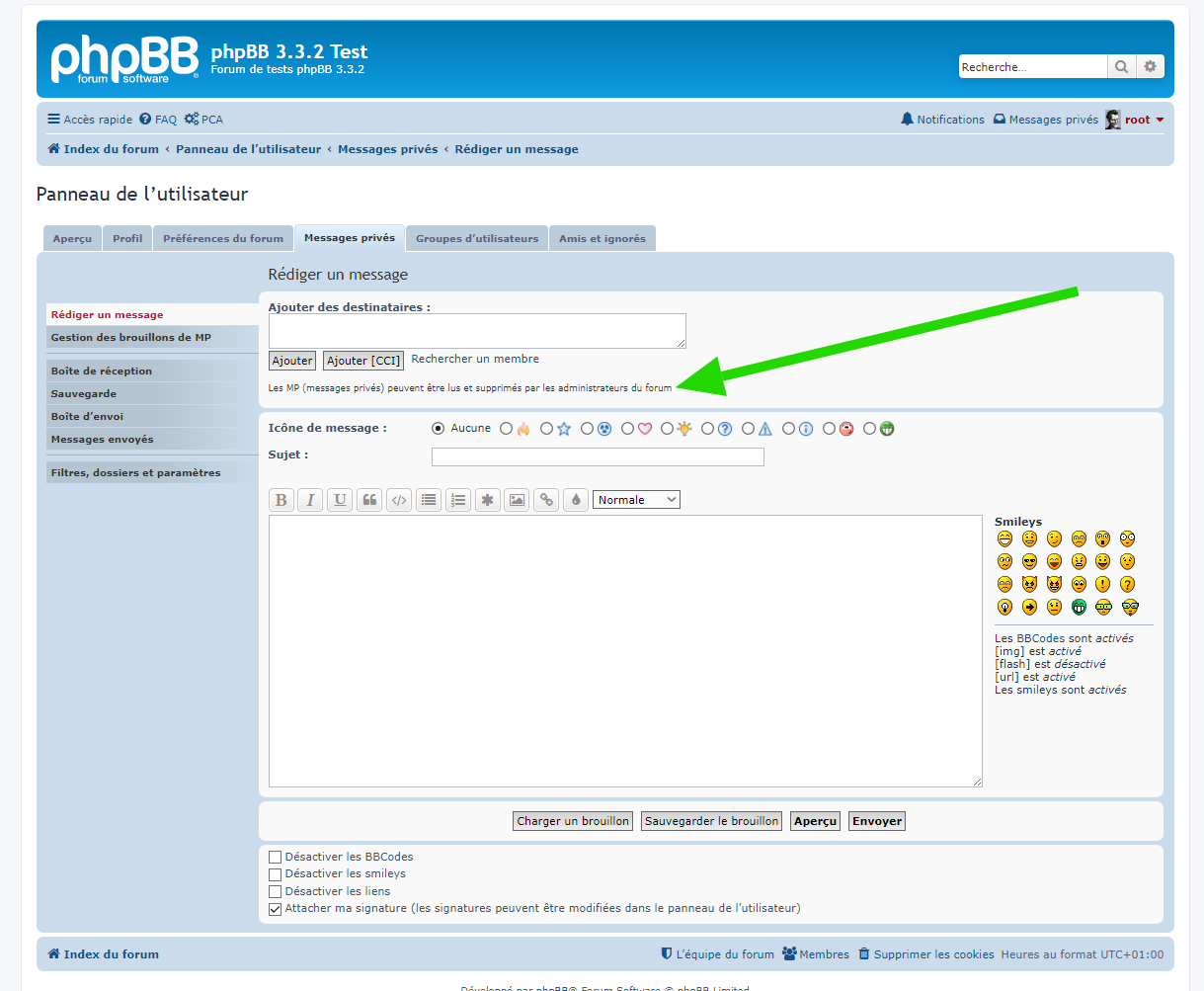1204x991 pixels.
Task: Click the Bold formatting button
Action: point(281,500)
